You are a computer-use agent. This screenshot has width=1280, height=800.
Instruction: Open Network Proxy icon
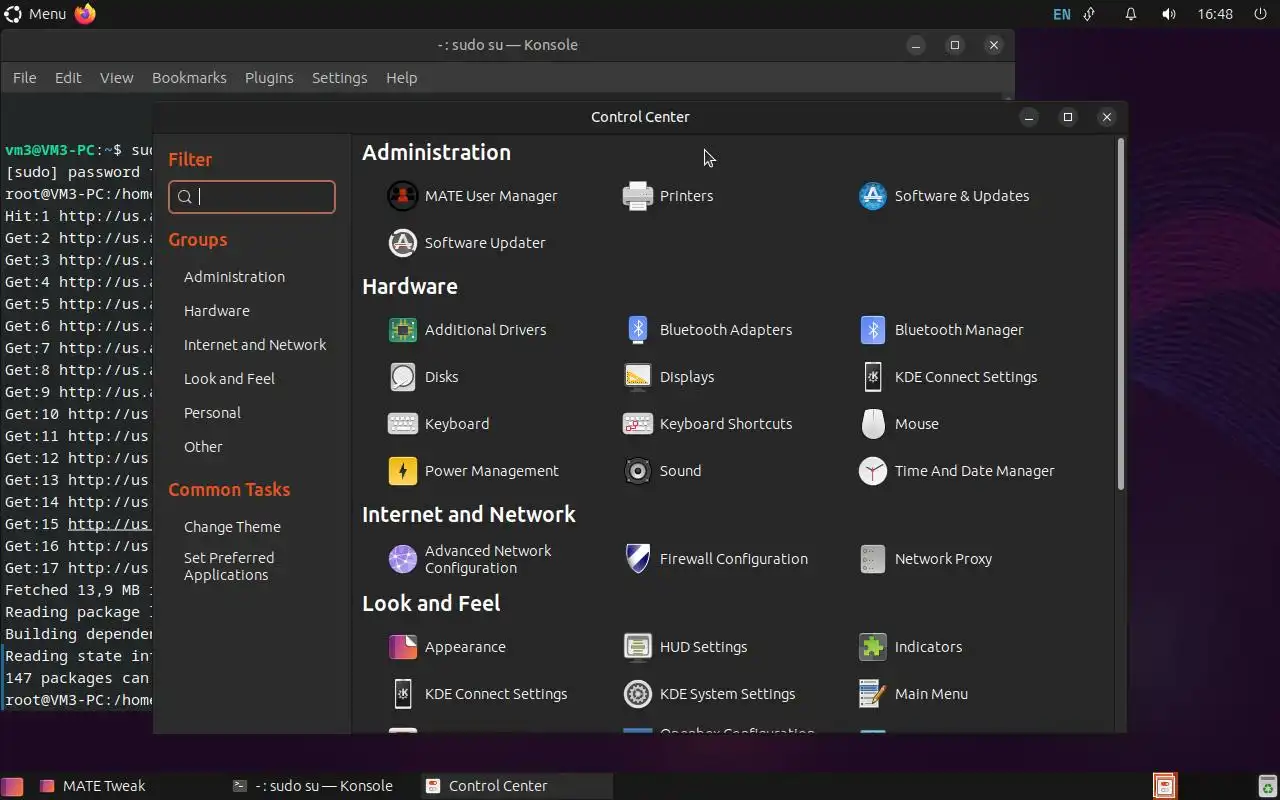coord(872,559)
